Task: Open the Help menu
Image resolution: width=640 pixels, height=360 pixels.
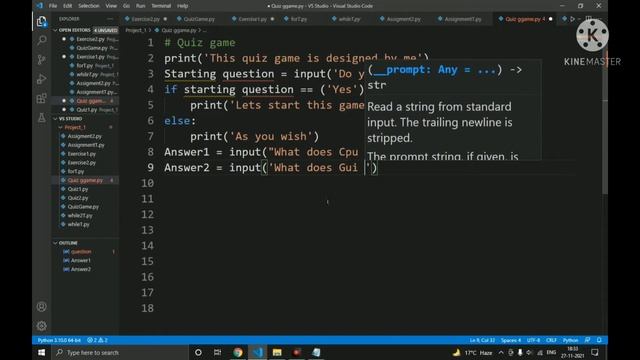Action: [x=182, y=6]
